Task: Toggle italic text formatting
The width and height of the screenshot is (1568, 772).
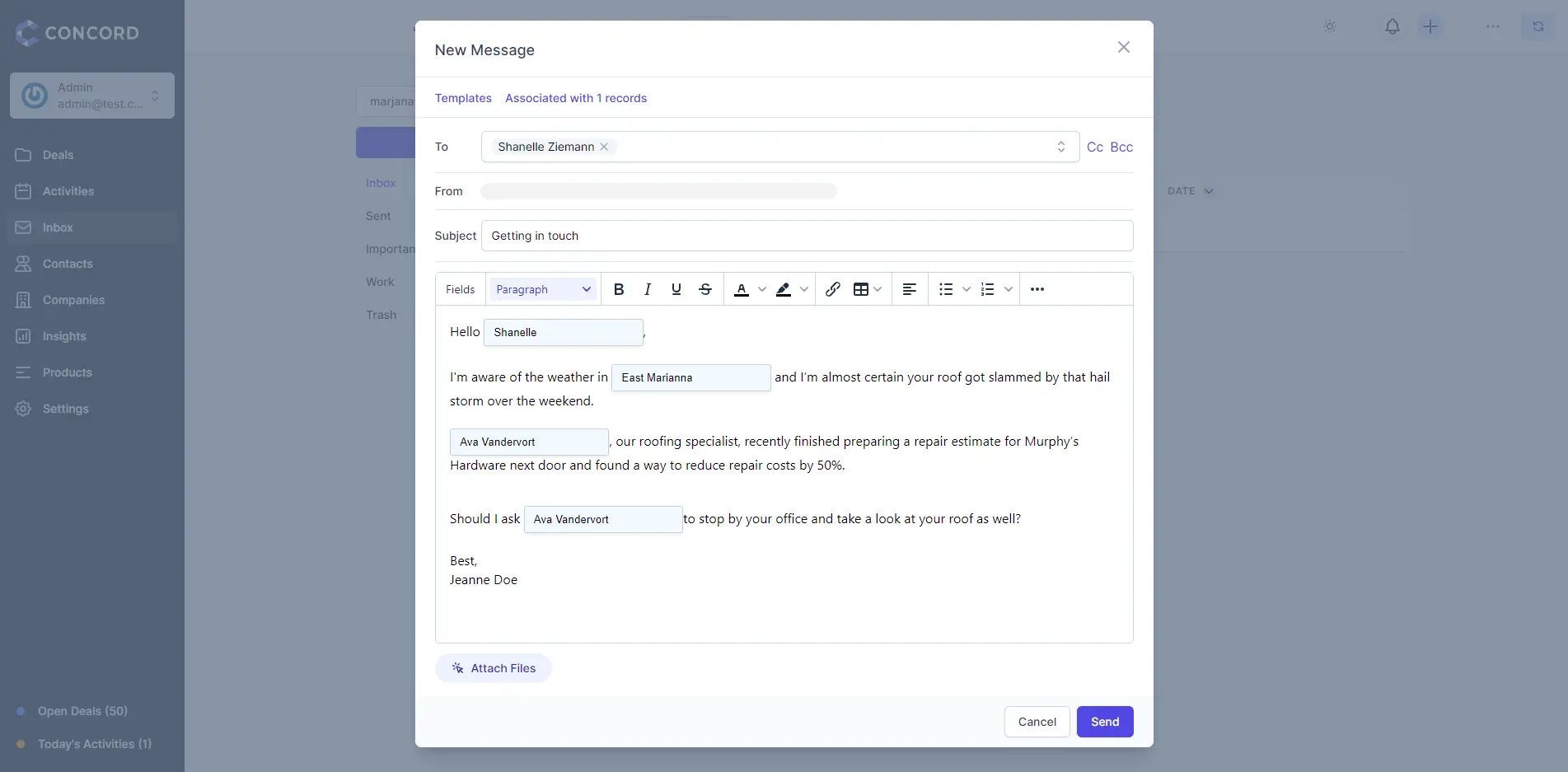Action: 648,289
